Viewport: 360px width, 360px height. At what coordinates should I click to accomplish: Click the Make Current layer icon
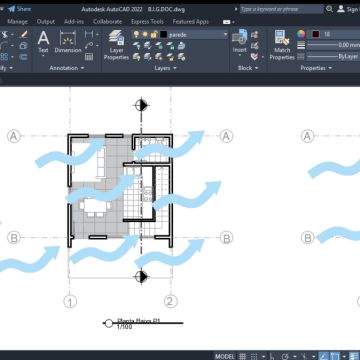181,46
